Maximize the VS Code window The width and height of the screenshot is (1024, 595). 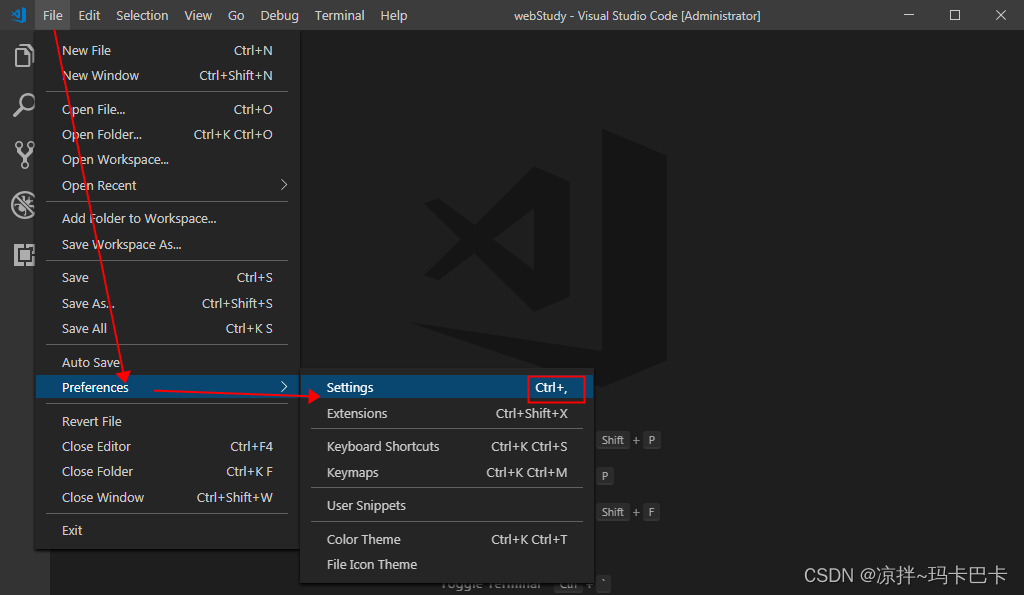click(955, 15)
